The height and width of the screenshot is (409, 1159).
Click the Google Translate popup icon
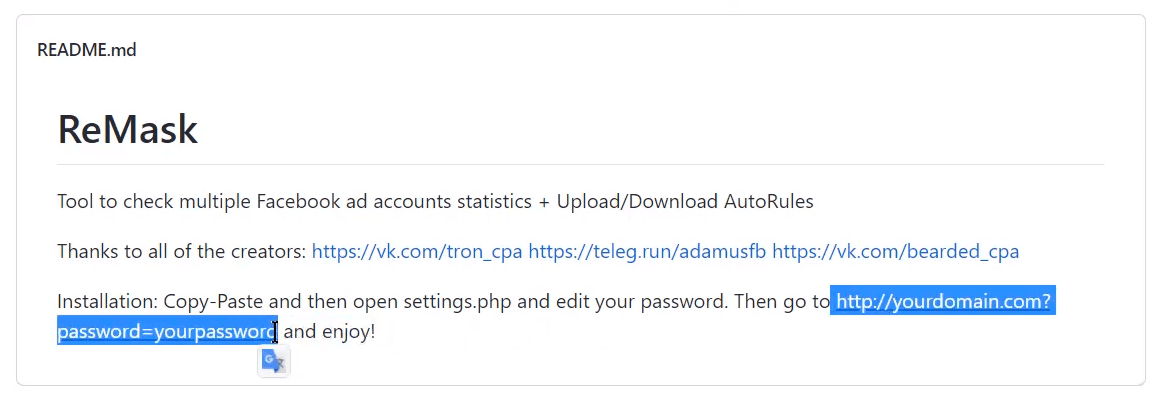coord(273,361)
